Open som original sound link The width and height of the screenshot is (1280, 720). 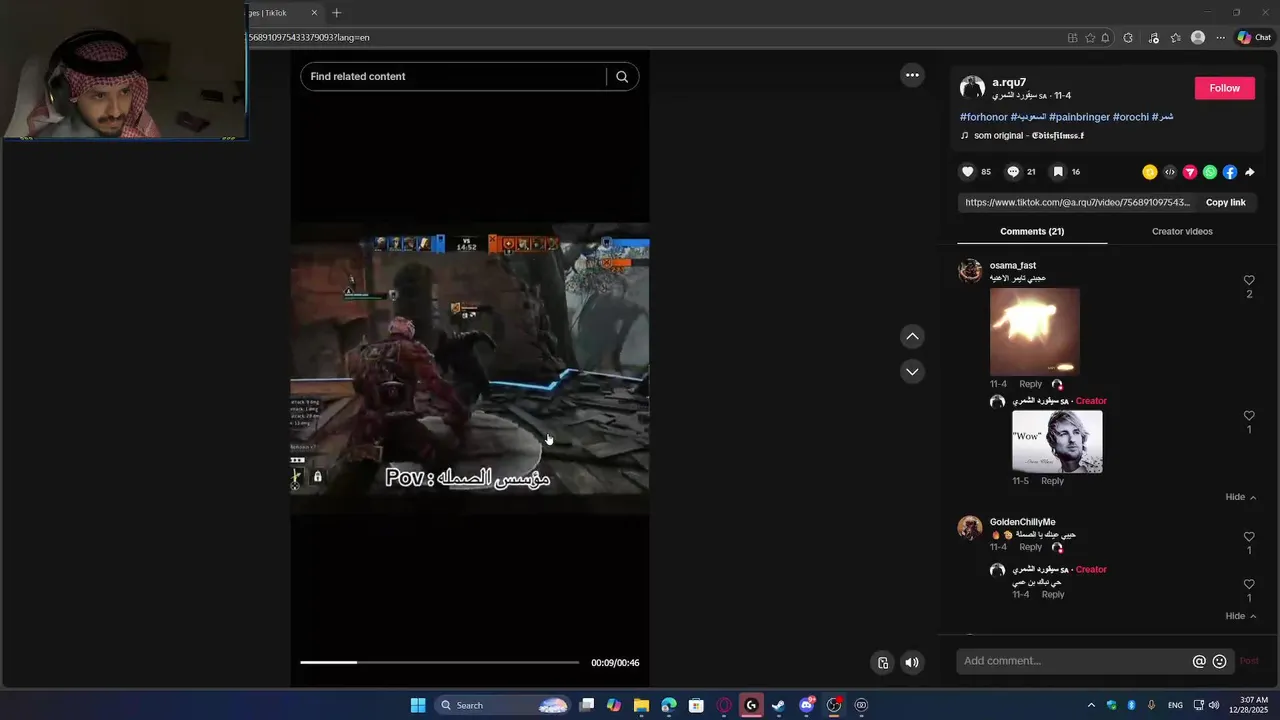click(x=1028, y=135)
